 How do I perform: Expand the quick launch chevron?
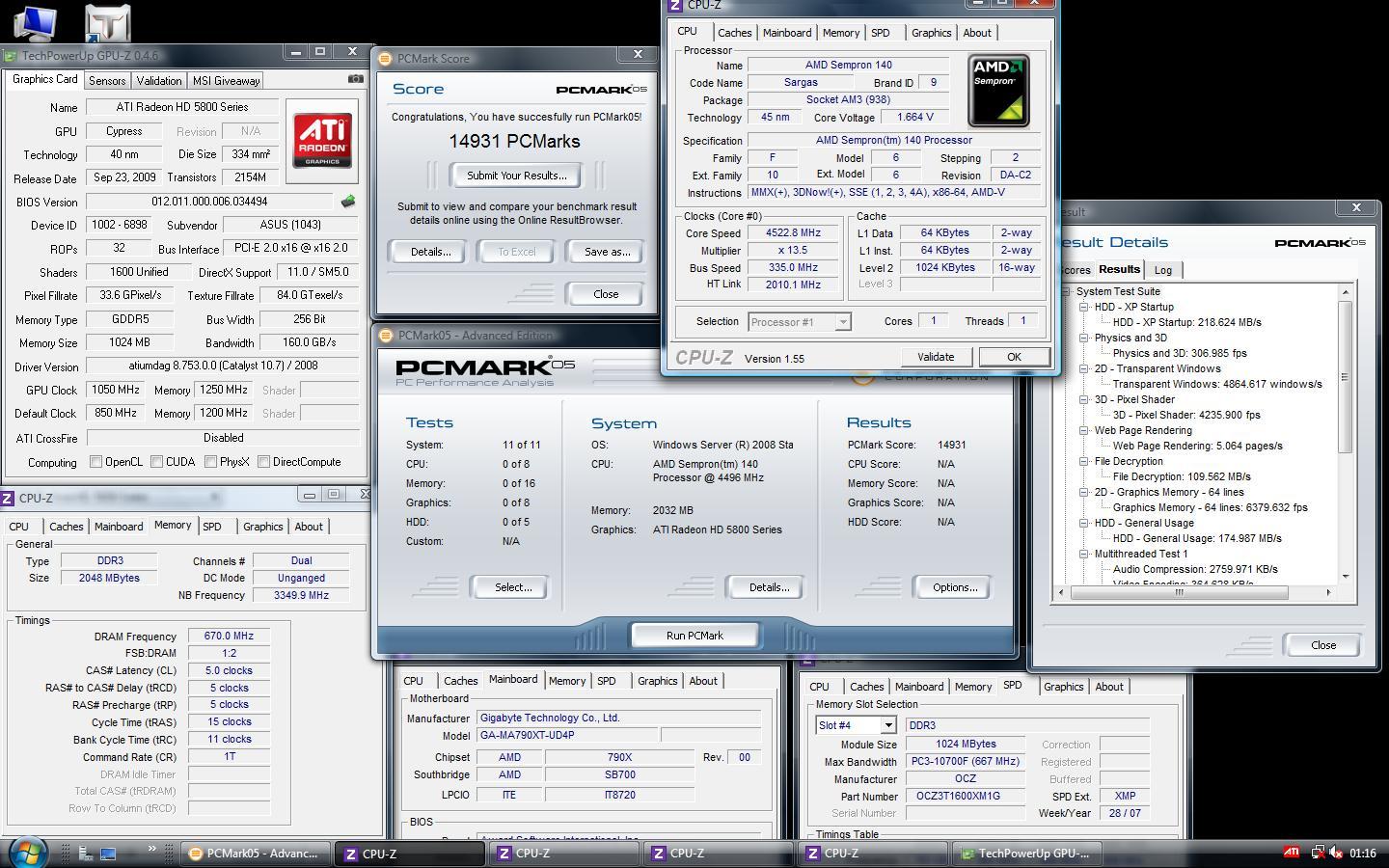click(x=151, y=850)
